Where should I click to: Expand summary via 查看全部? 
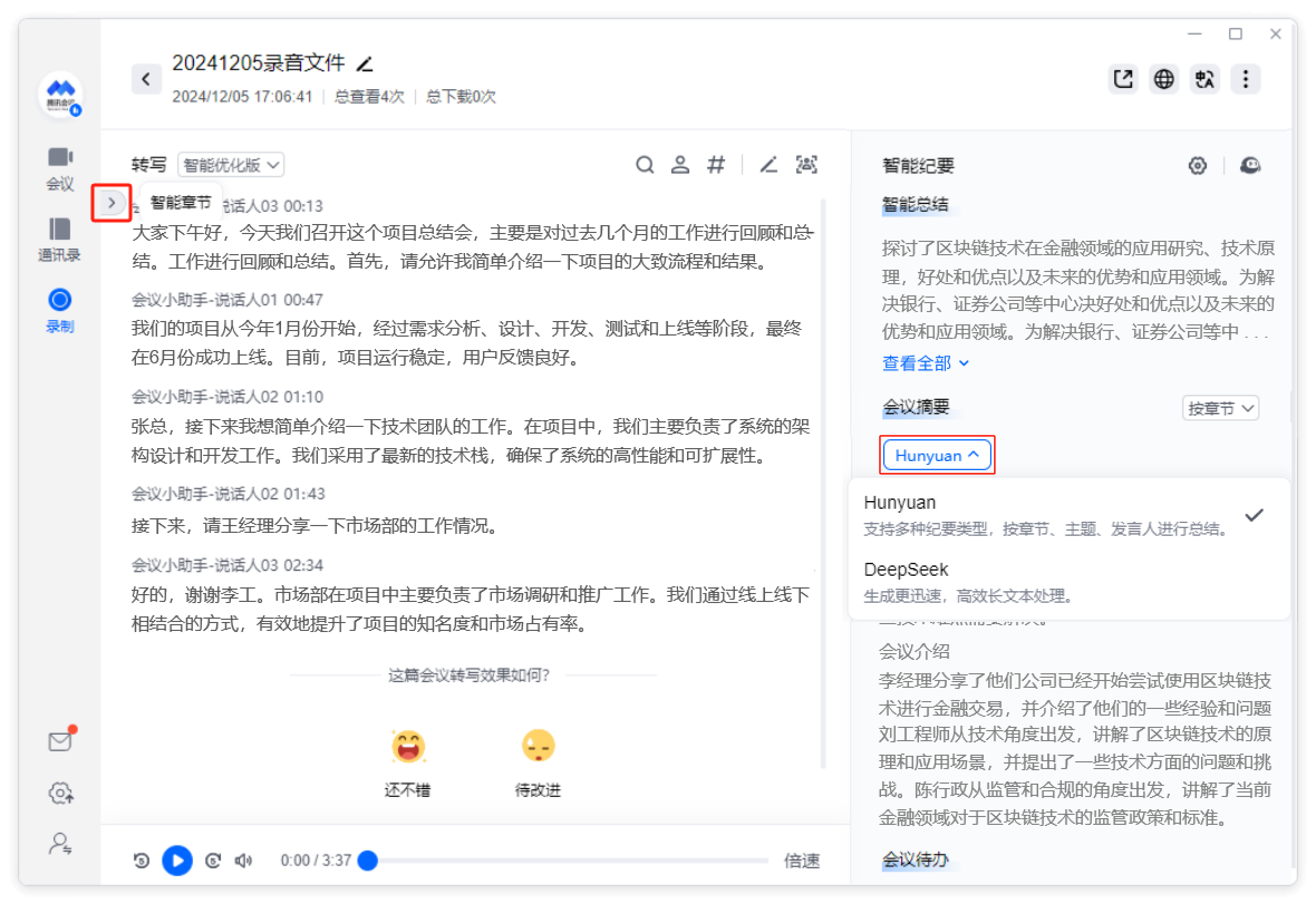pyautogui.click(x=926, y=362)
